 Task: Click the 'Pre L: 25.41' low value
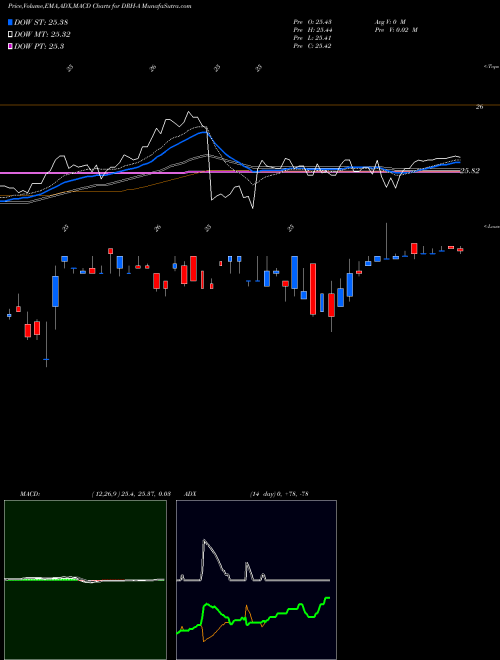coord(313,38)
